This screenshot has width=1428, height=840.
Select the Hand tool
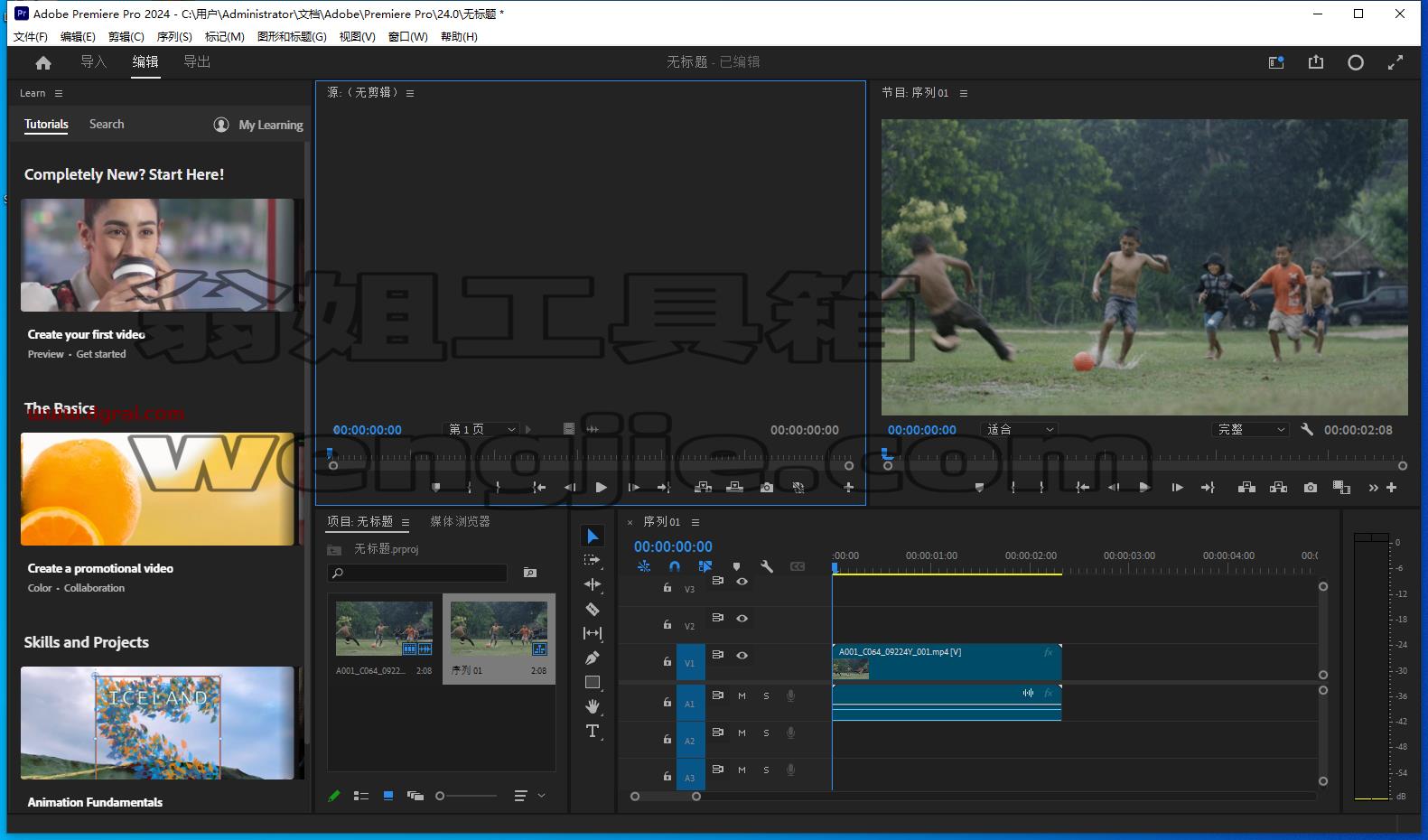click(593, 706)
